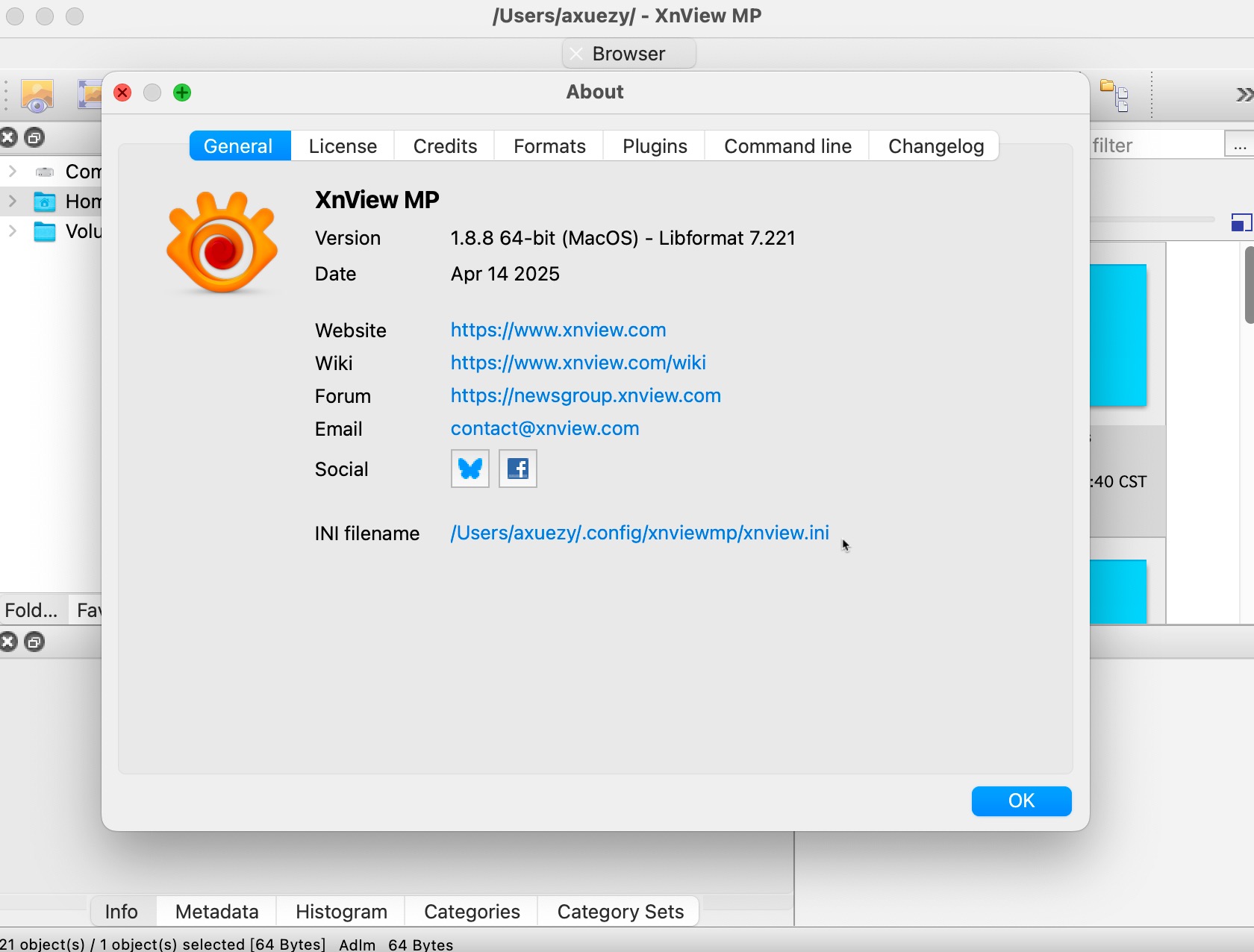Viewport: 1254px width, 952px height.
Task: Close the Browser tab with its X
Action: tap(575, 54)
